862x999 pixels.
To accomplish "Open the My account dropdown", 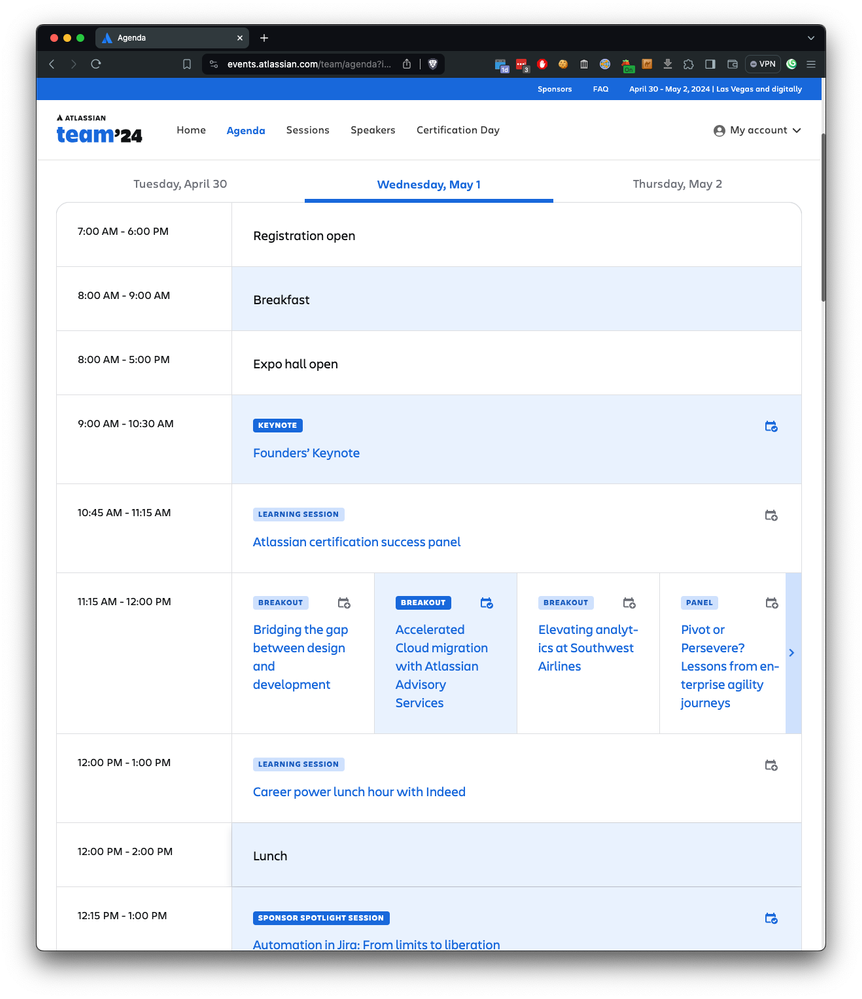I will (758, 131).
